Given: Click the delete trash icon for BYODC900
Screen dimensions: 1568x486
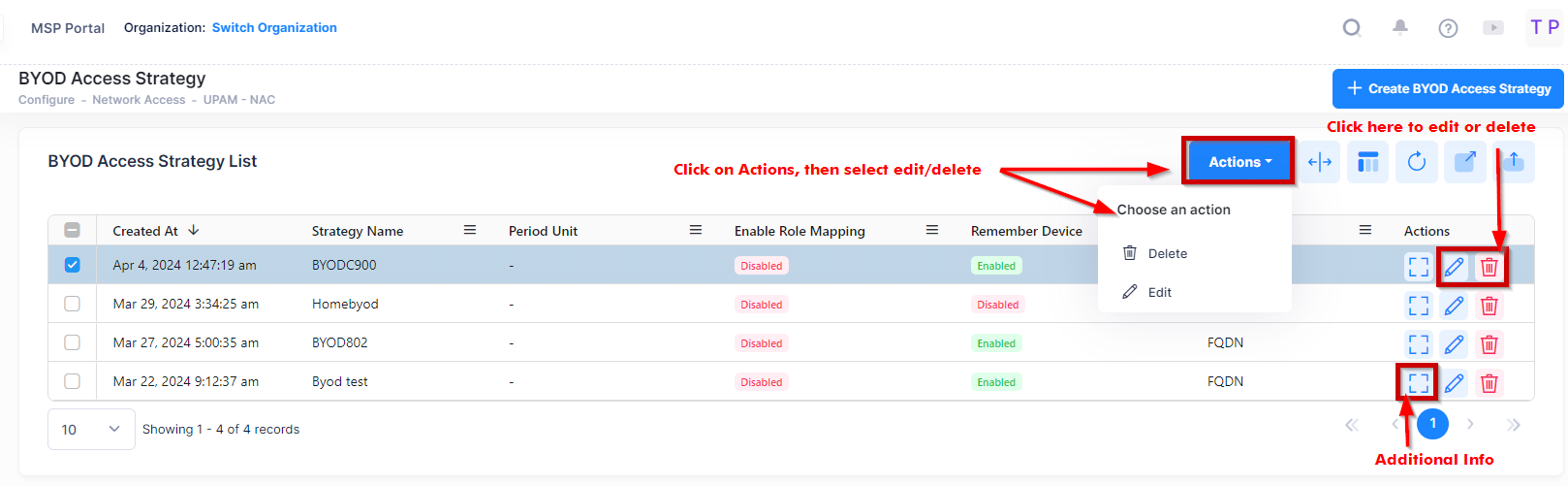Looking at the screenshot, I should pyautogui.click(x=1490, y=267).
